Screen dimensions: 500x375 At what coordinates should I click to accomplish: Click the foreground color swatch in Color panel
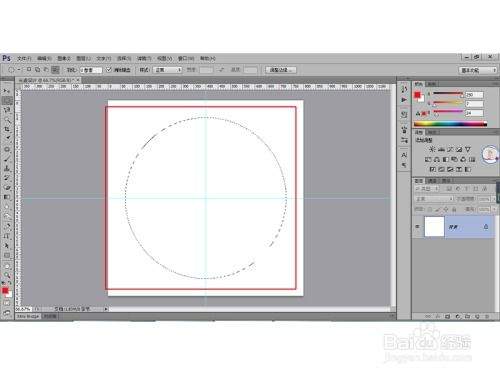pos(417,95)
